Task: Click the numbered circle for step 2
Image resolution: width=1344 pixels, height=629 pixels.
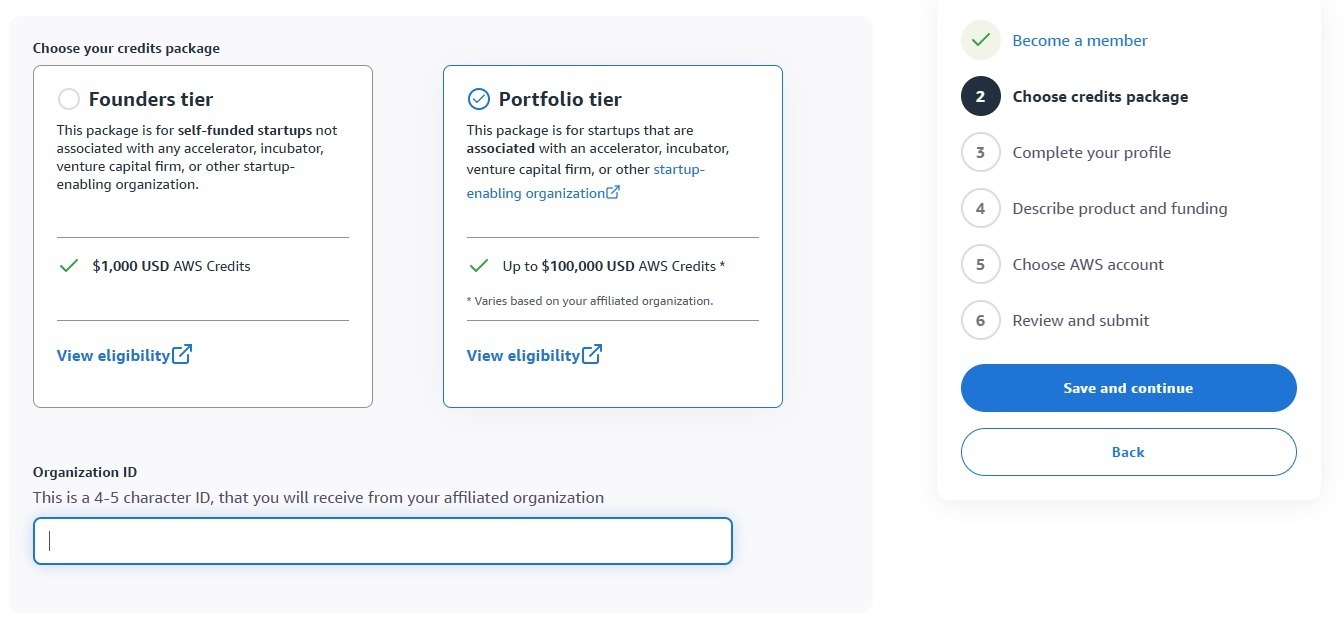Action: [980, 96]
